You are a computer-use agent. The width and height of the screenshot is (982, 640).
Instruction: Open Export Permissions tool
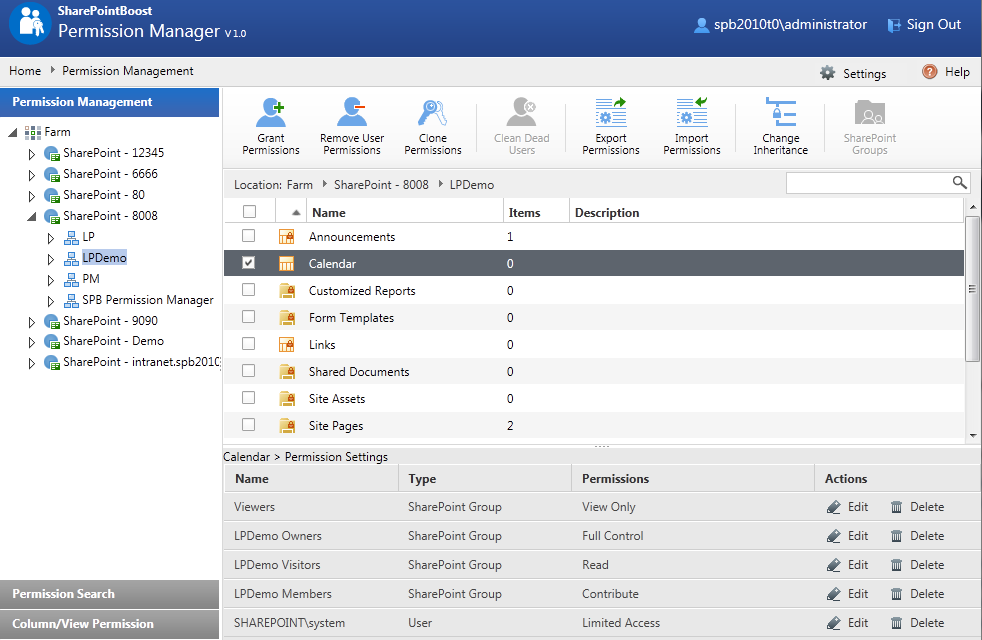[611, 126]
